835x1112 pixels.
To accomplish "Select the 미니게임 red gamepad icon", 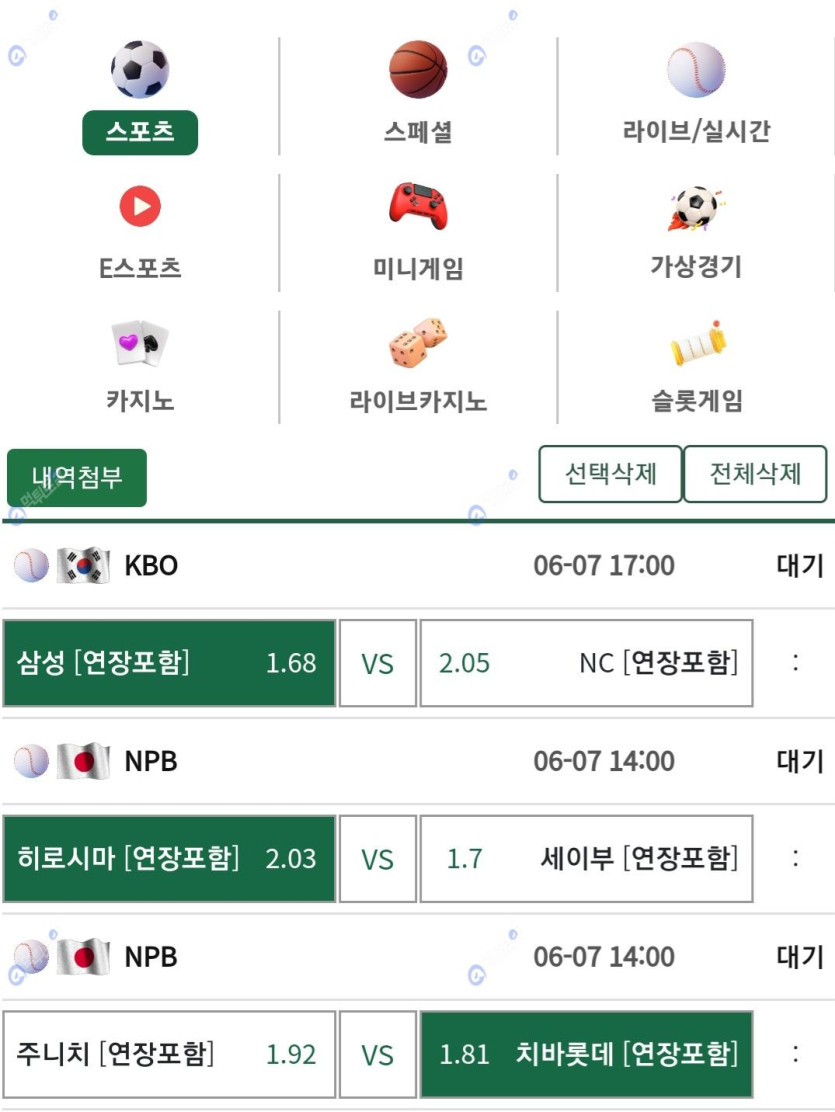I will [x=418, y=206].
